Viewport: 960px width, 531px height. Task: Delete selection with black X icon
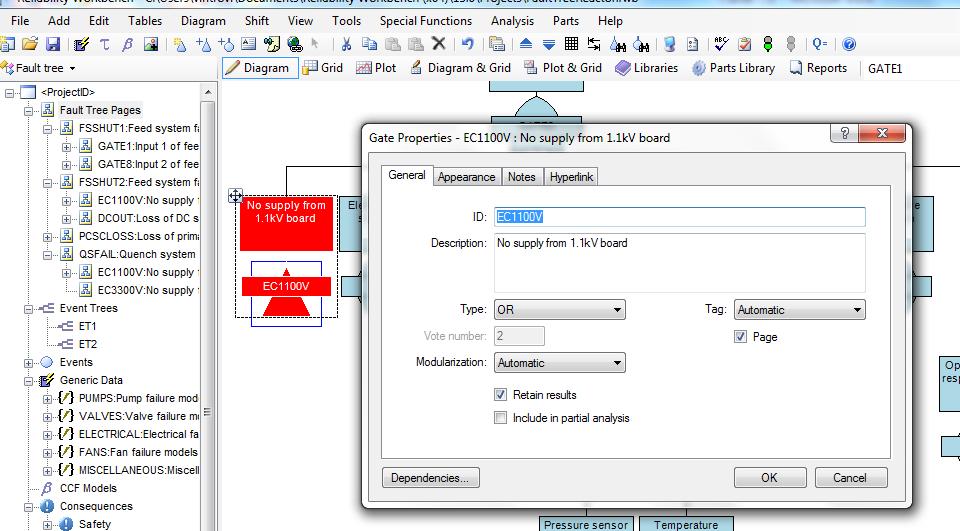(438, 44)
